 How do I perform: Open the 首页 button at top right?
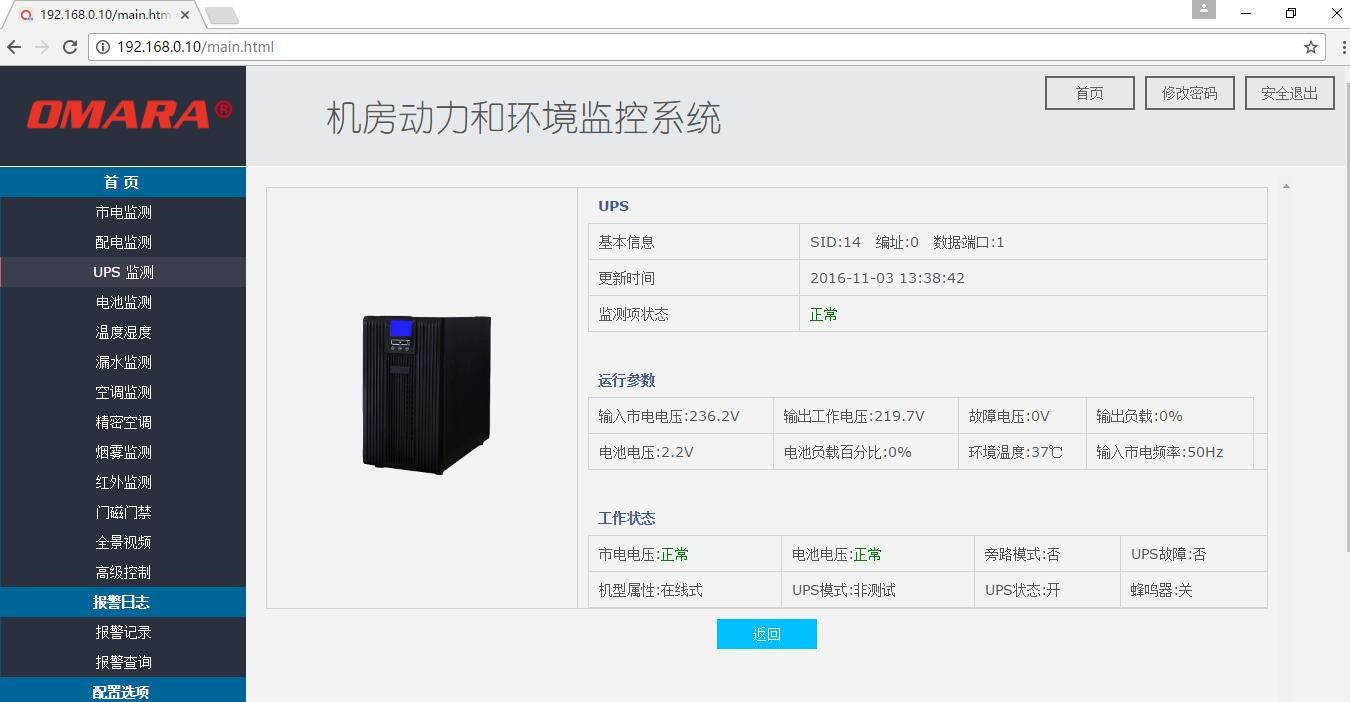click(x=1089, y=93)
